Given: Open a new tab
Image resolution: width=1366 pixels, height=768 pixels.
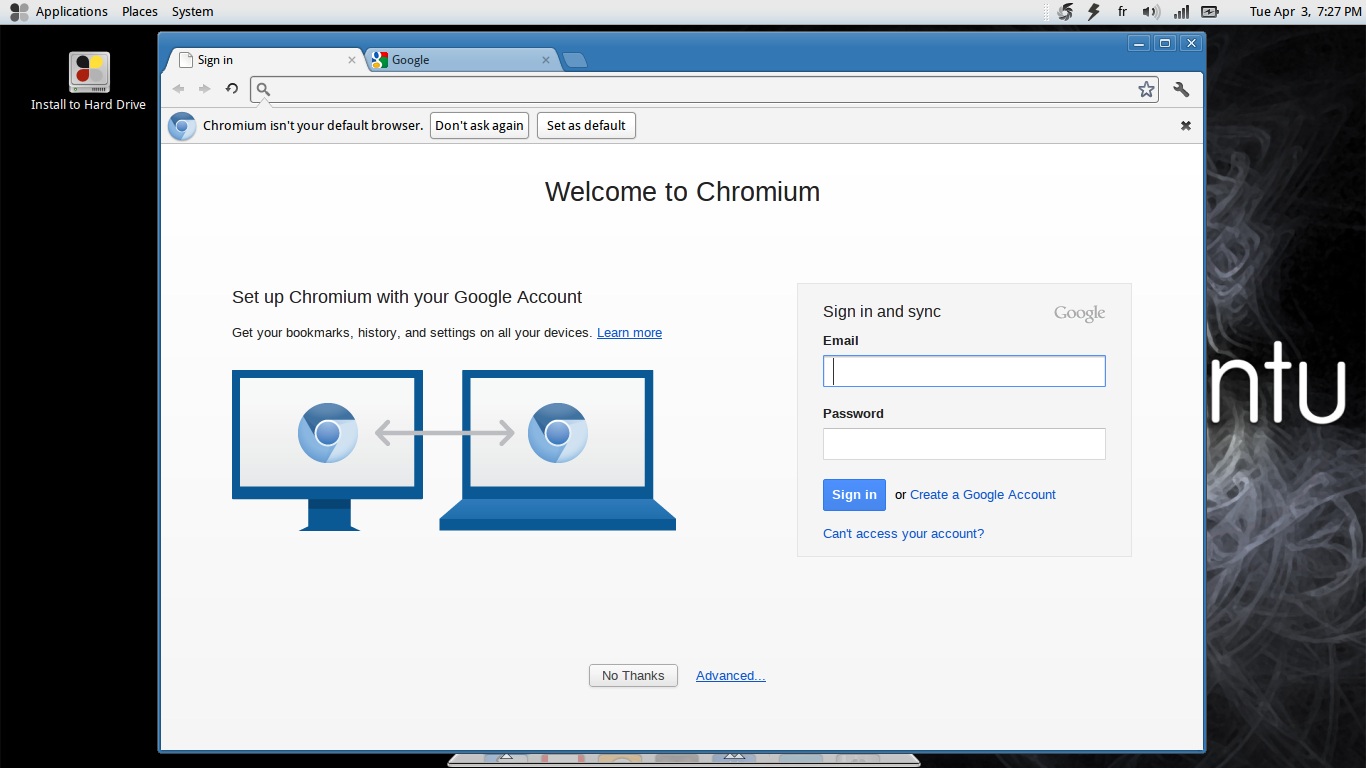Looking at the screenshot, I should click(x=574, y=60).
